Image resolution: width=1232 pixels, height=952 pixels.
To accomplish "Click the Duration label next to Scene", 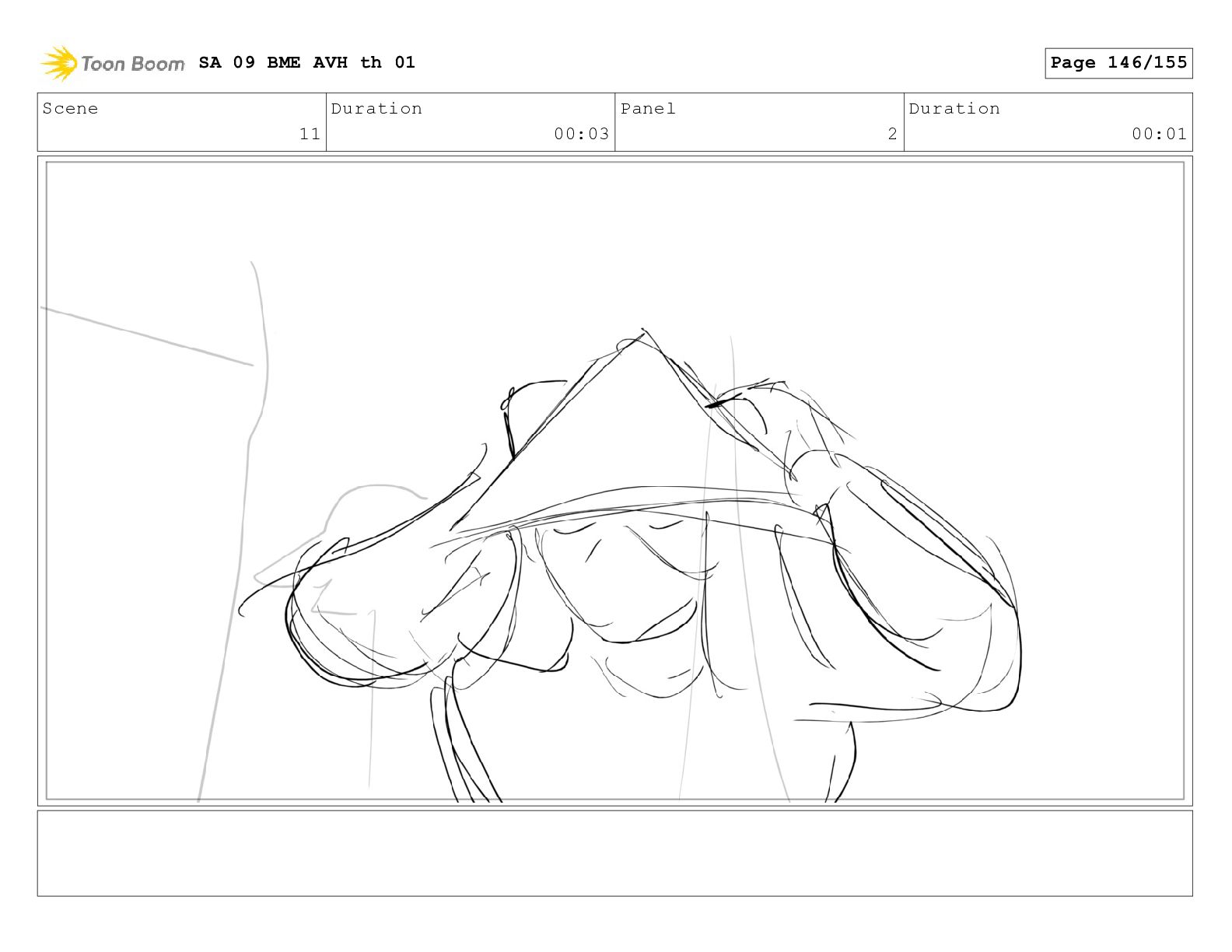I will click(x=376, y=108).
